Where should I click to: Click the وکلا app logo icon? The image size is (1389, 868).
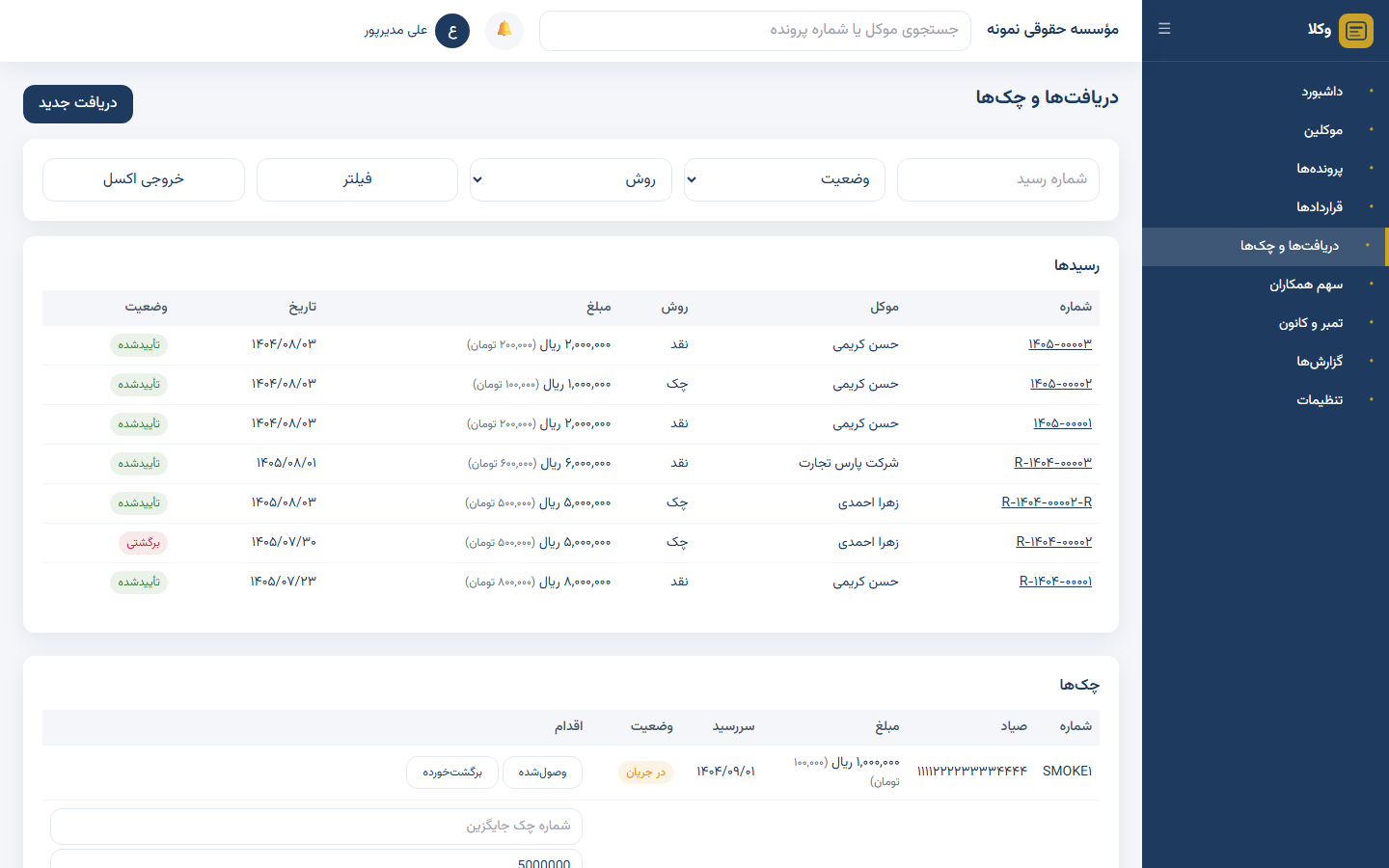coord(1356,31)
